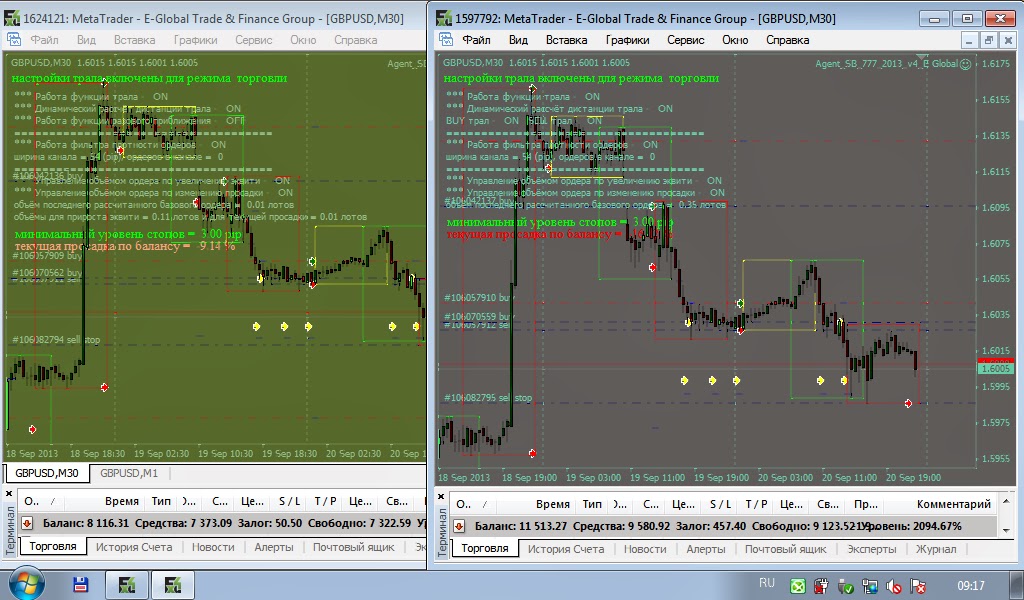Click balance row icon in left terminal

pyautogui.click(x=27, y=523)
